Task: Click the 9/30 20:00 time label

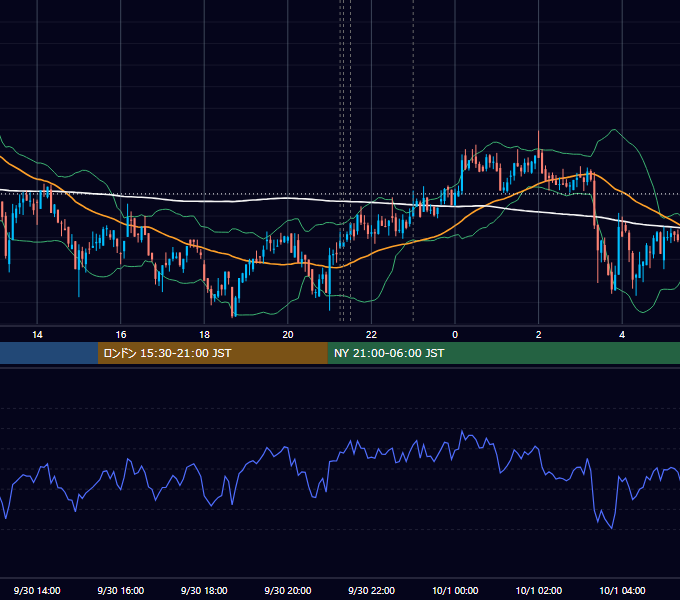Action: (288, 590)
